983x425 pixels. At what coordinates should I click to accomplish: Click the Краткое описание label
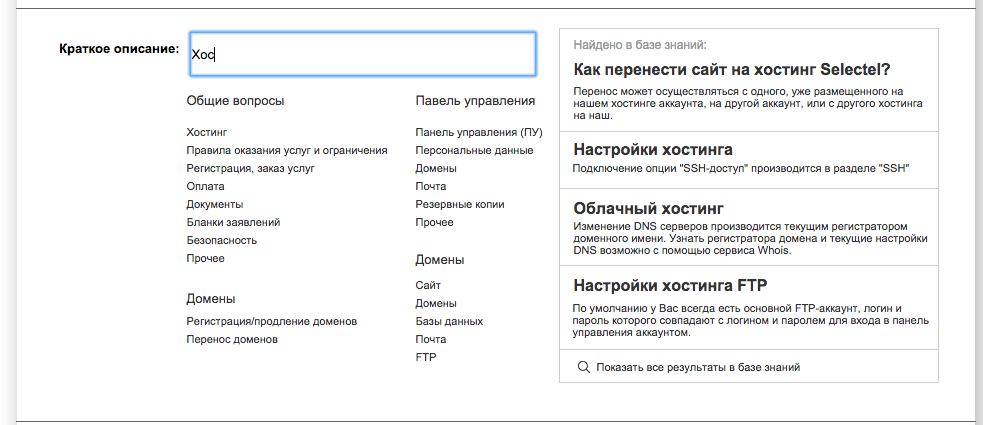119,49
